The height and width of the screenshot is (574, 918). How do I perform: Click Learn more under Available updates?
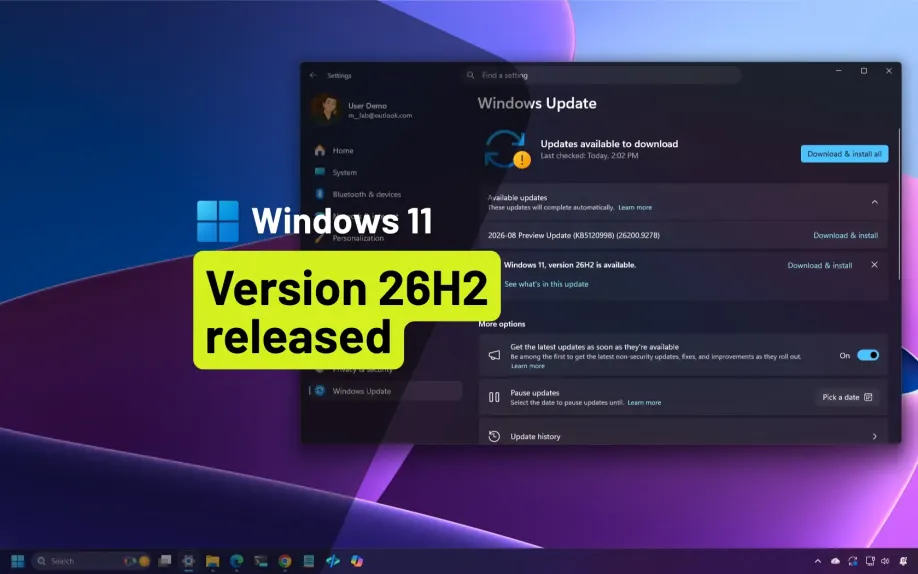[x=635, y=207]
